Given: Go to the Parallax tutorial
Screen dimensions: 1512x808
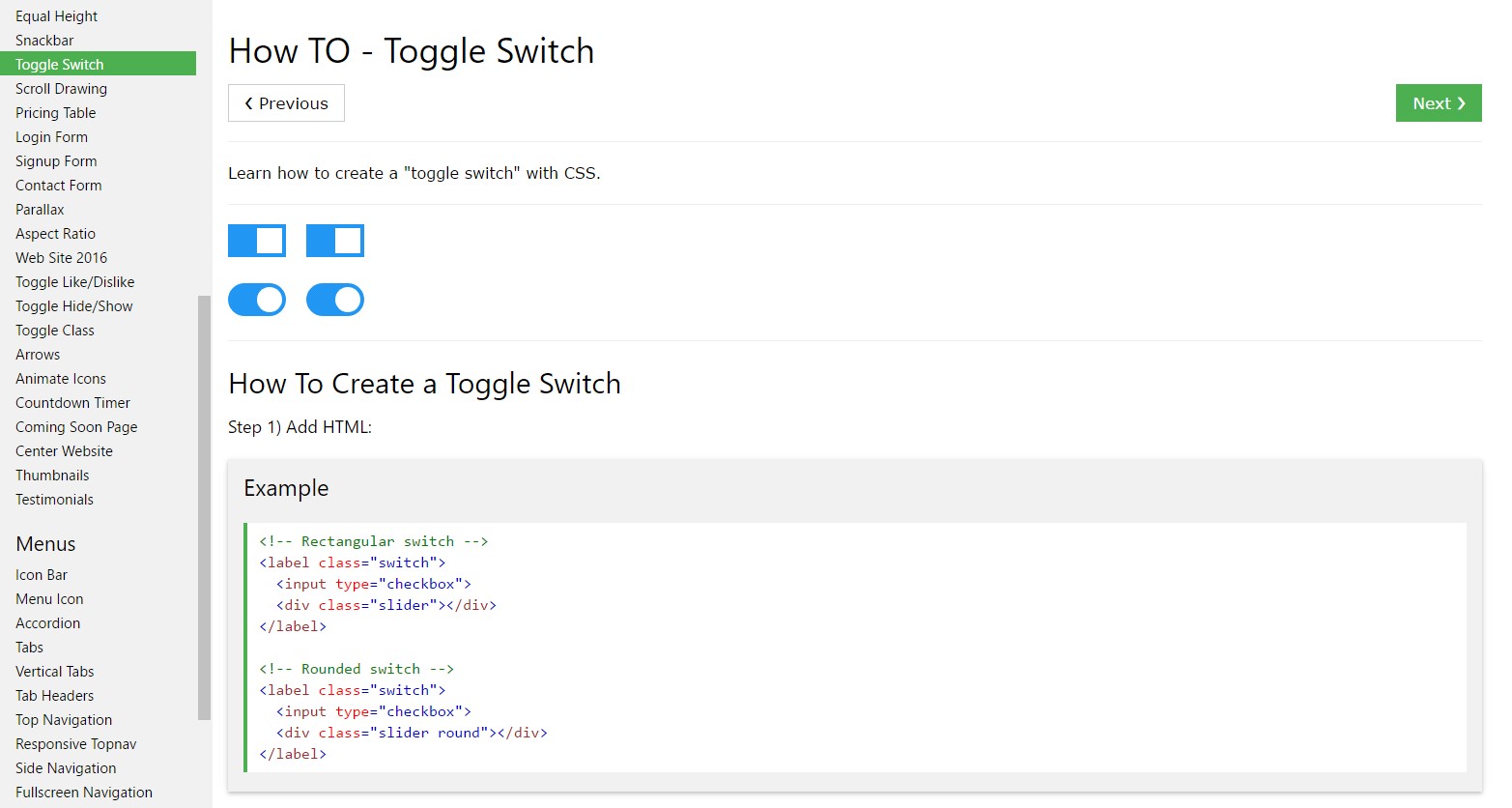Looking at the screenshot, I should click(x=39, y=209).
